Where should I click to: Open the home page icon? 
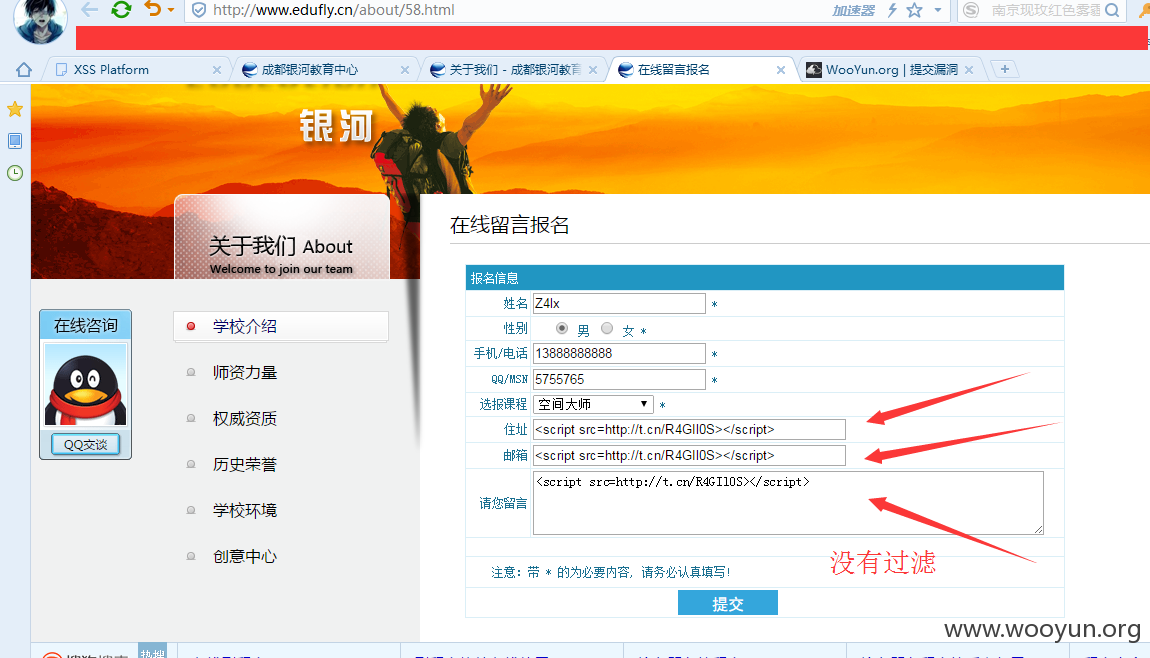pos(24,70)
